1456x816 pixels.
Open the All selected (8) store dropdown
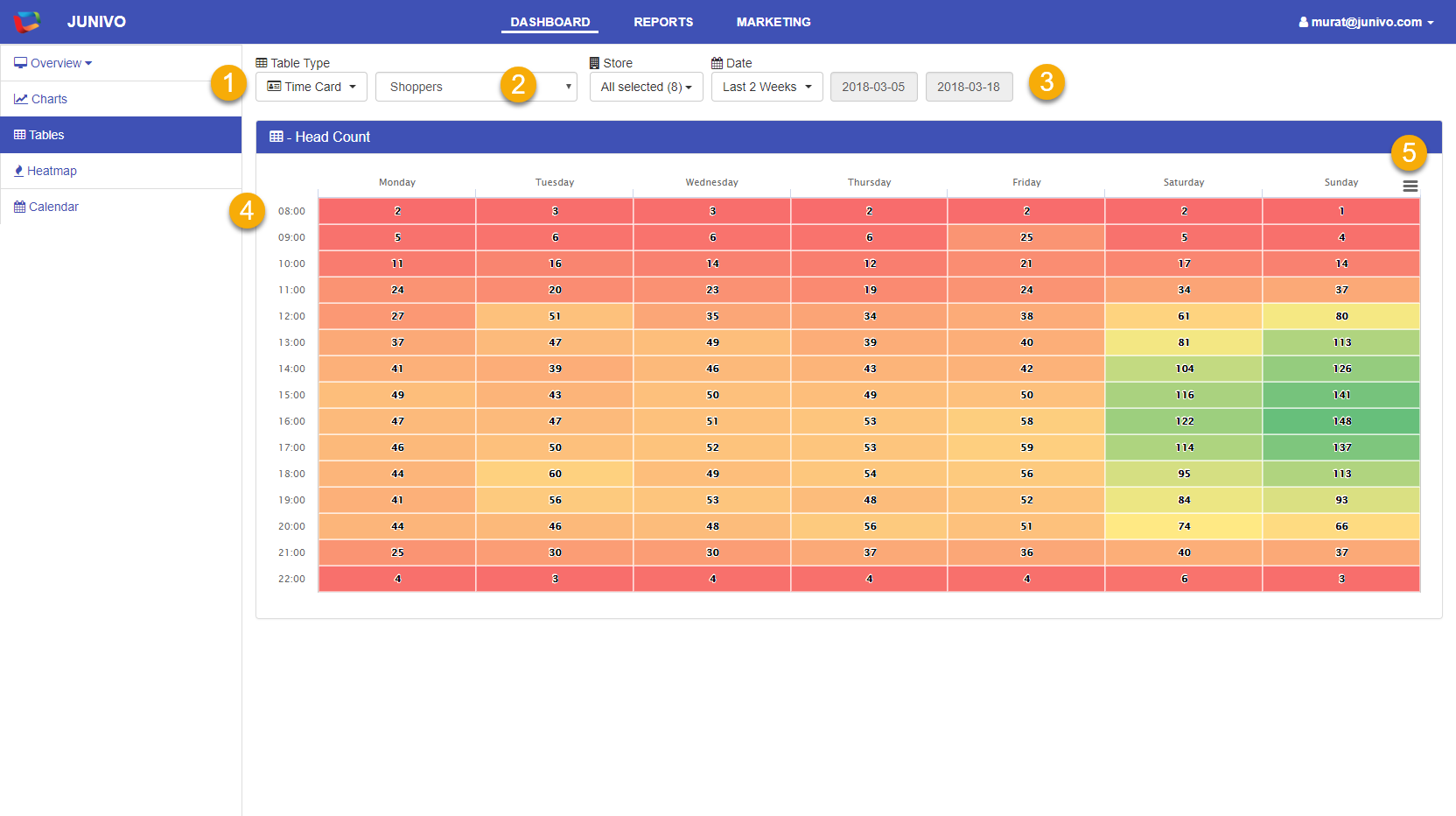pyautogui.click(x=646, y=87)
